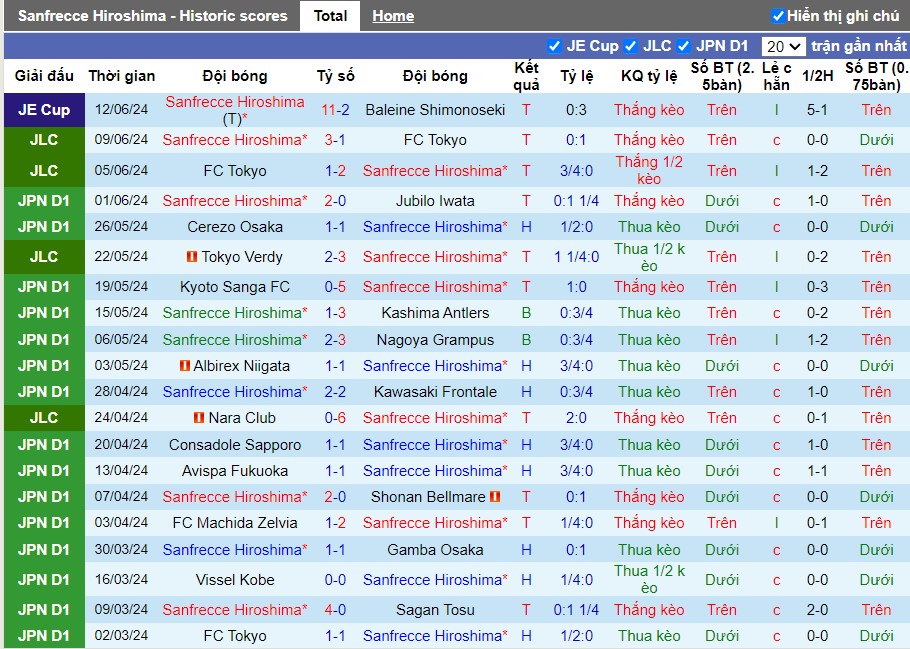Open Cerezo Osaka team link

point(235,226)
